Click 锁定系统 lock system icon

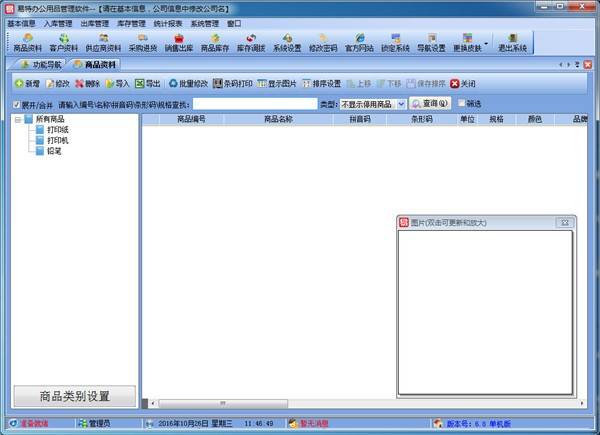point(395,42)
